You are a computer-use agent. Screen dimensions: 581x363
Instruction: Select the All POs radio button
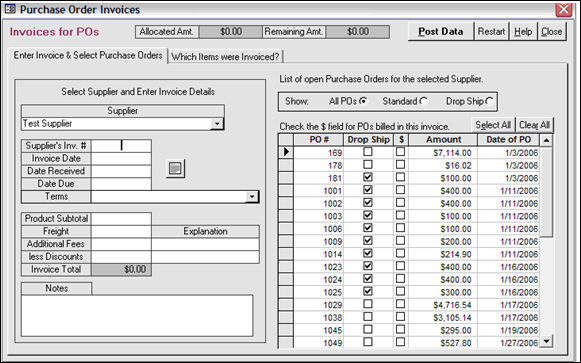pos(364,101)
